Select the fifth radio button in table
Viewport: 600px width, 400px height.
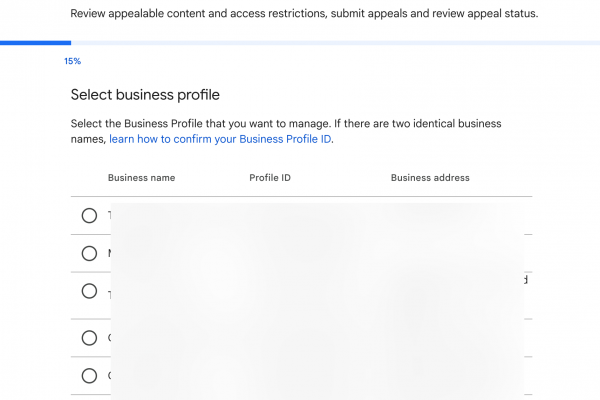click(x=89, y=376)
